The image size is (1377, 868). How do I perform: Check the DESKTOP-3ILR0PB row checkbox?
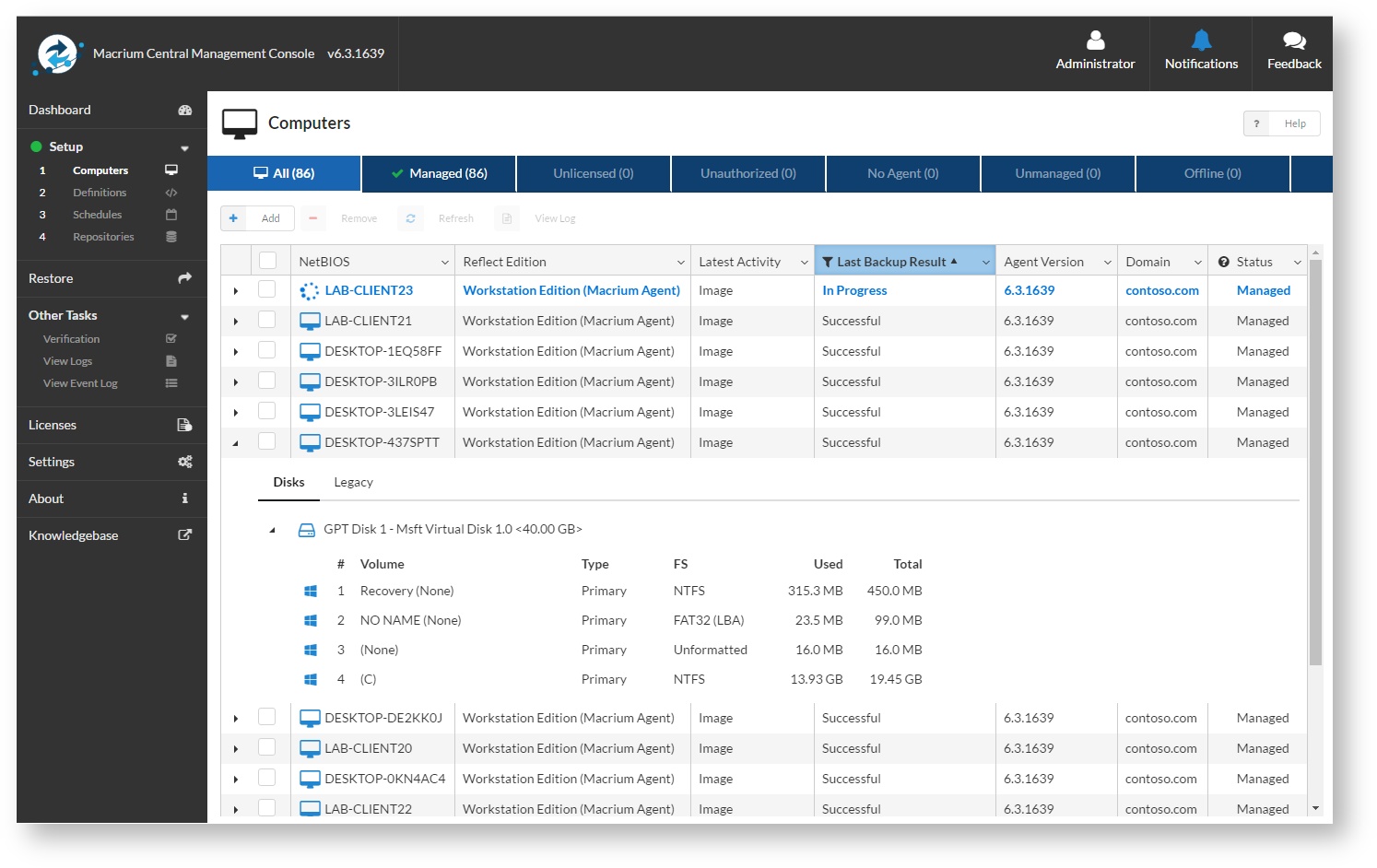pos(266,381)
